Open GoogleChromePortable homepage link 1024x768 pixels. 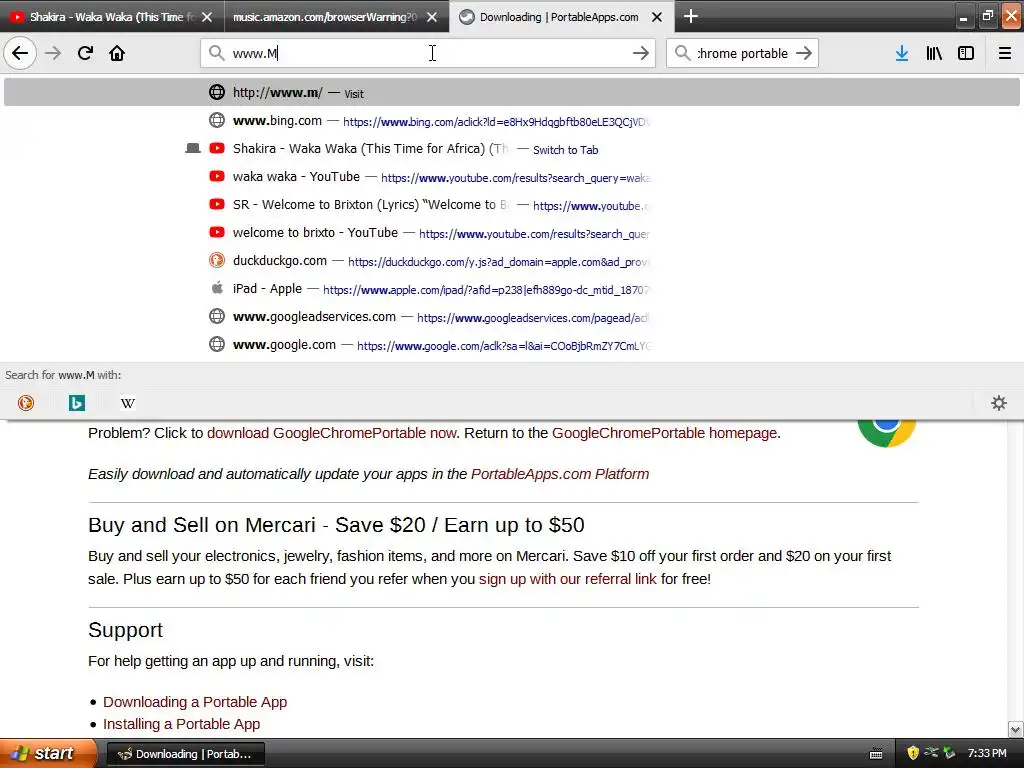664,433
